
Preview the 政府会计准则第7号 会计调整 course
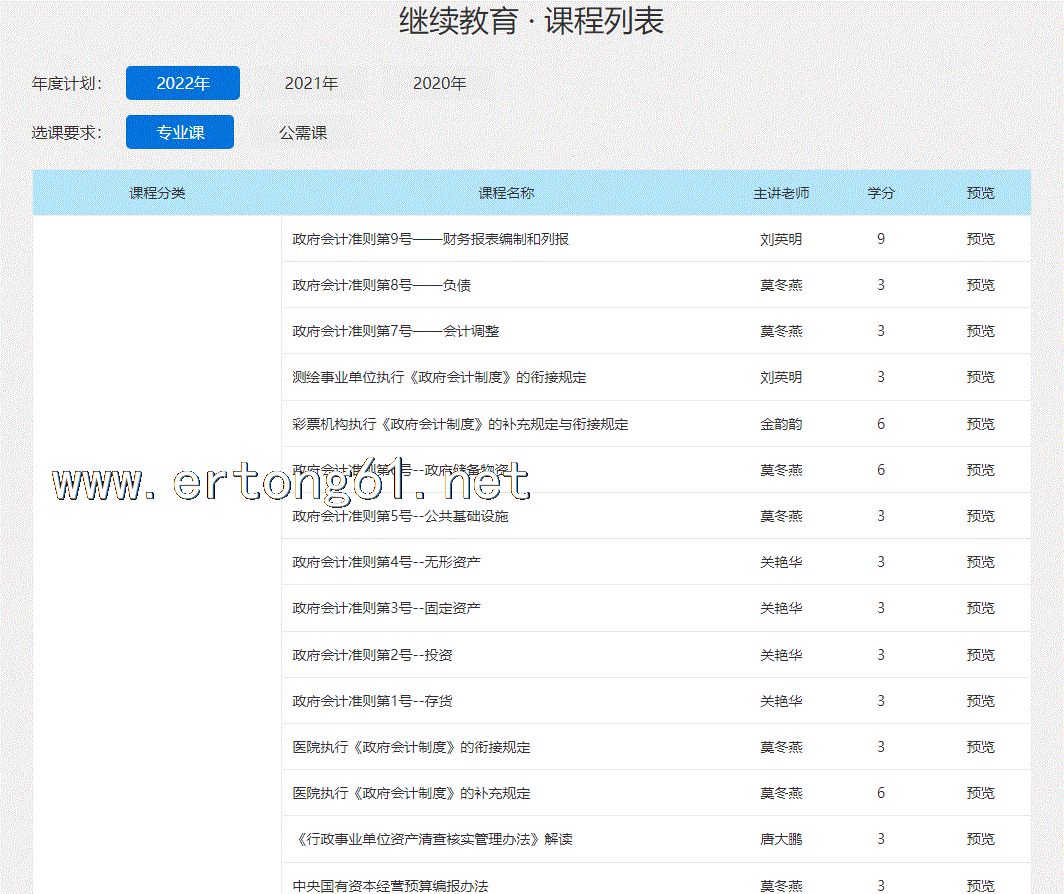click(x=980, y=331)
